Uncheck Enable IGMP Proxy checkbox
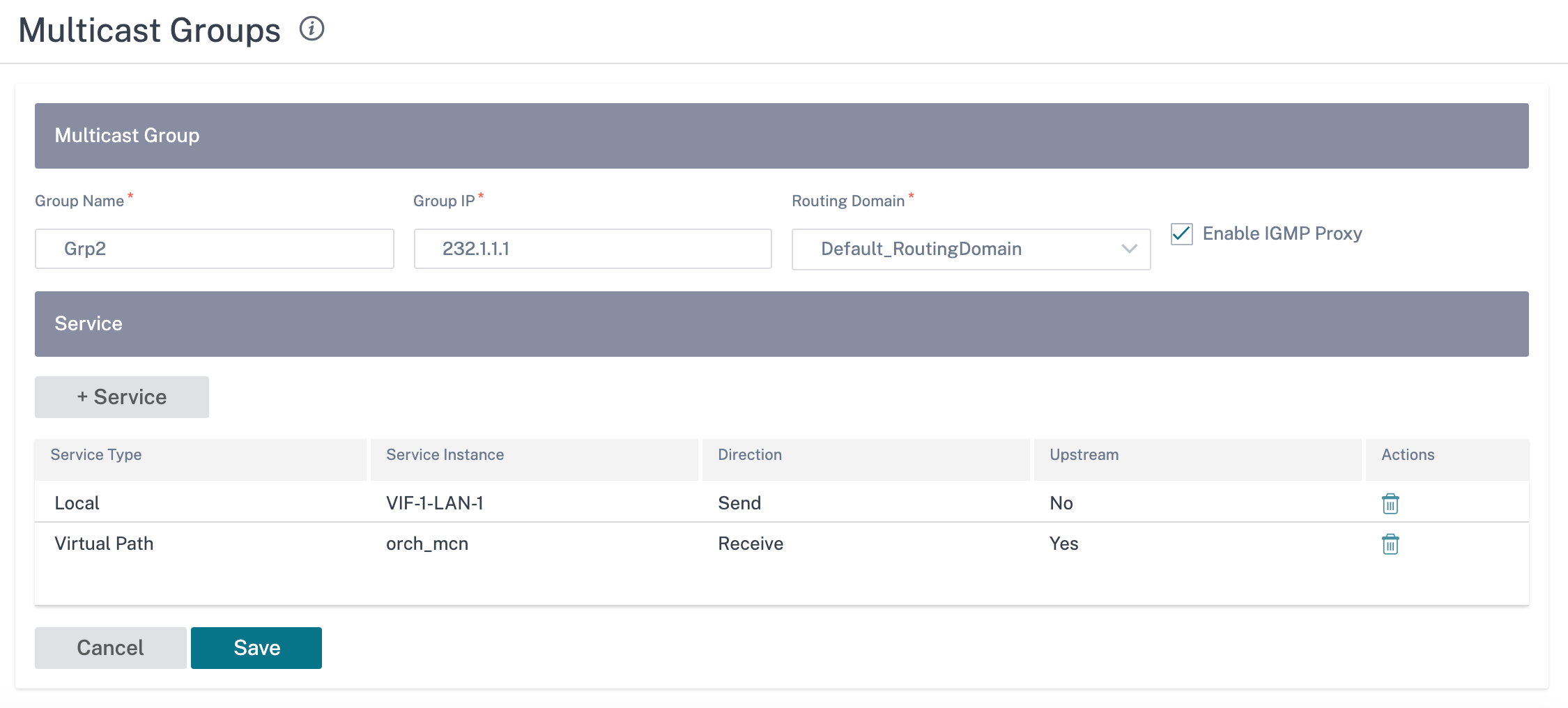The width and height of the screenshot is (1568, 708). click(x=1182, y=233)
